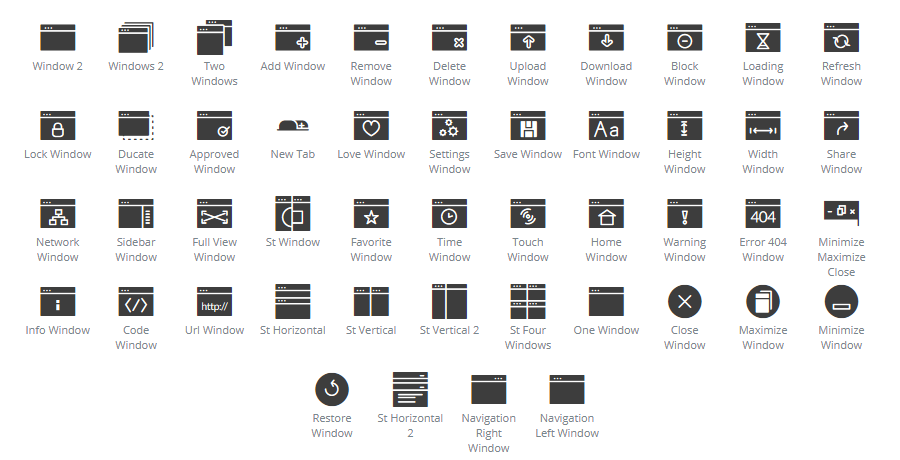Click the Url Window http icon
900x460 pixels.
(x=215, y=302)
